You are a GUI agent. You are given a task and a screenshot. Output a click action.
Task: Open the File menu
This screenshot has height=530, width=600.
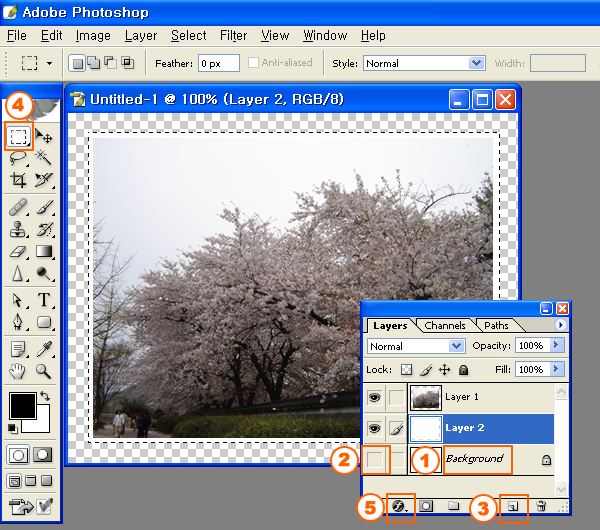point(17,36)
